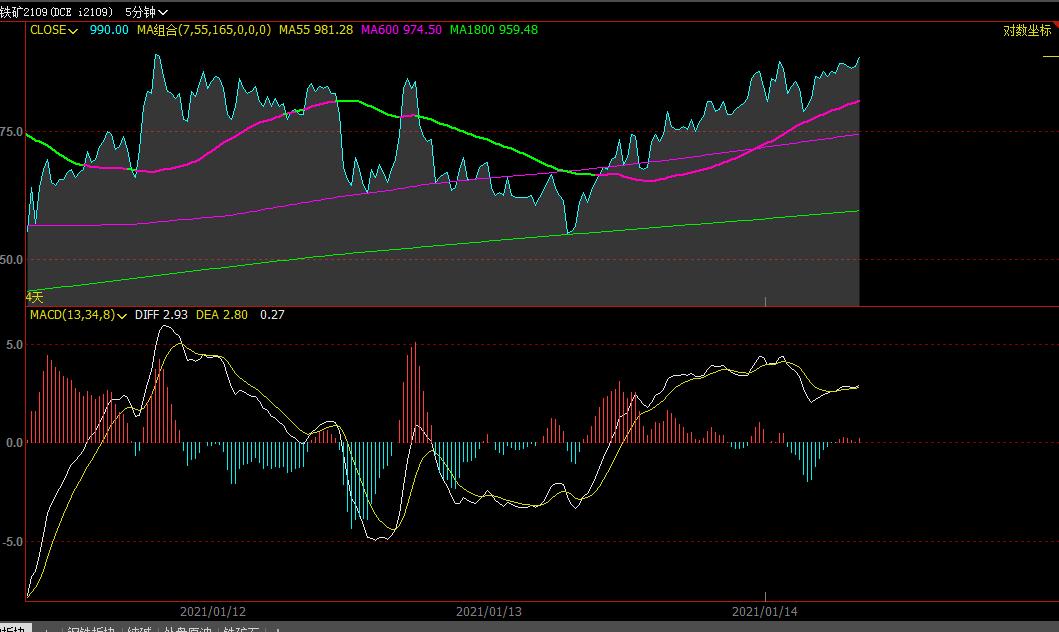Click the 75.0 price axis label
1059x632 pixels.
12,131
